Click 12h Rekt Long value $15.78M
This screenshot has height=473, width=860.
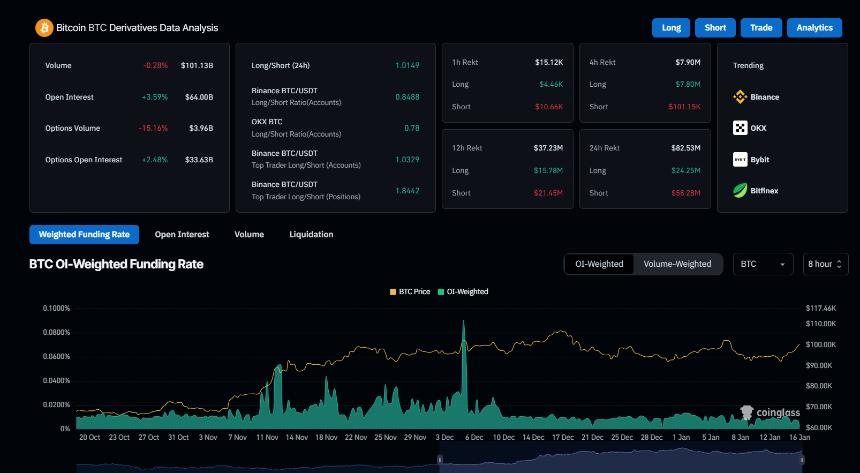[548, 170]
